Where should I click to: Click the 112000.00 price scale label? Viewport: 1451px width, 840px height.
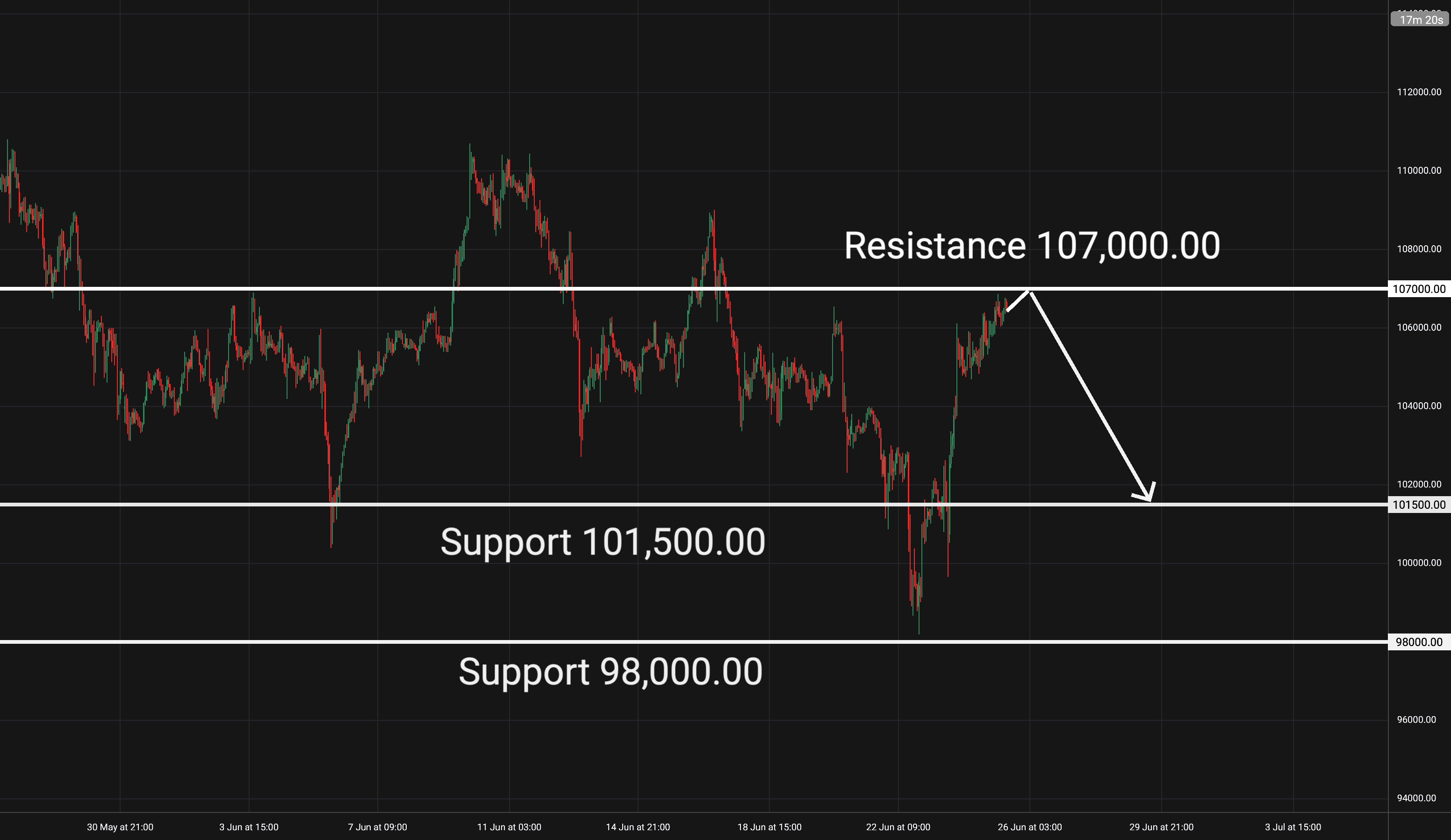[x=1419, y=92]
